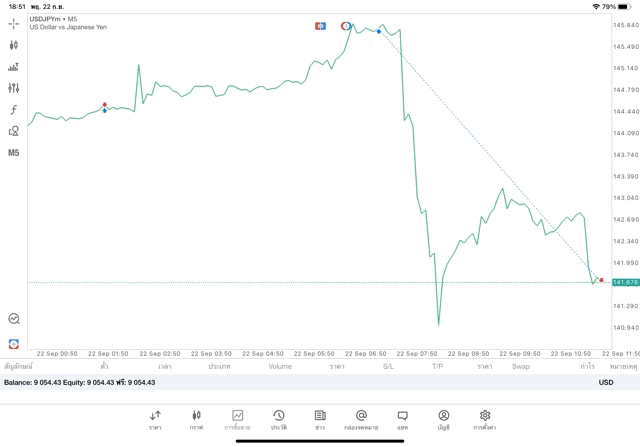Open the objects shapes icon
Viewport: 640px width, 447px height.
[13, 131]
